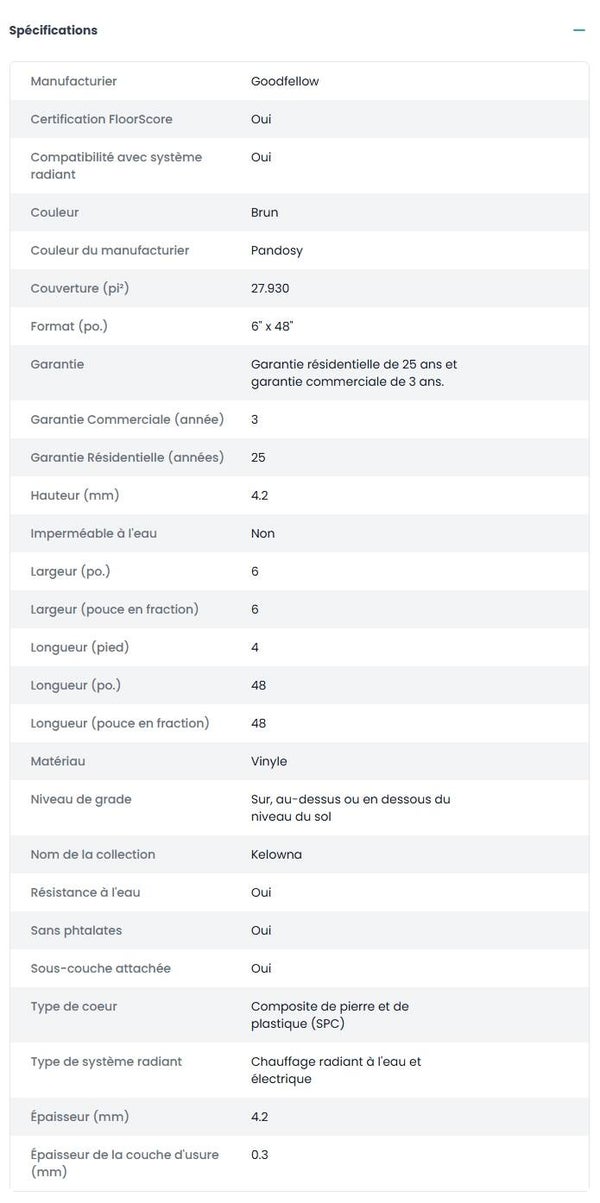Click the Hauteur (mm) row label
Viewport: 600px width, 1203px height.
[75, 495]
